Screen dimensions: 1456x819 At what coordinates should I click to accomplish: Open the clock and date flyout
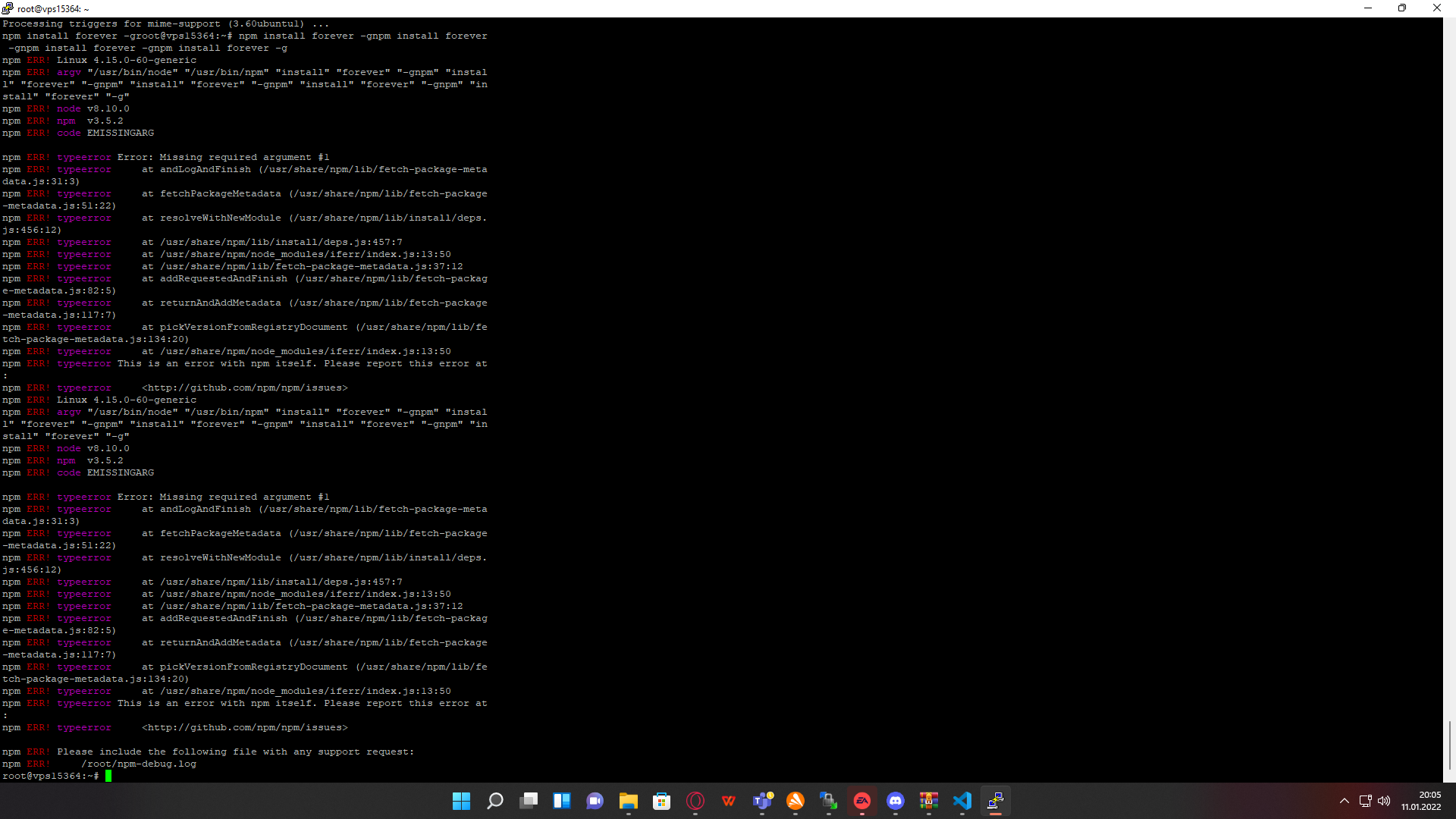1421,801
